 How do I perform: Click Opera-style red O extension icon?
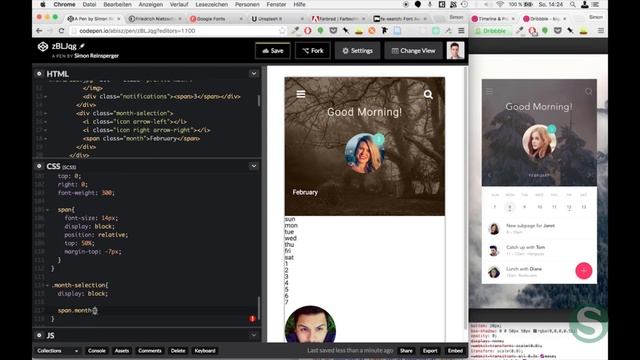pos(308,31)
